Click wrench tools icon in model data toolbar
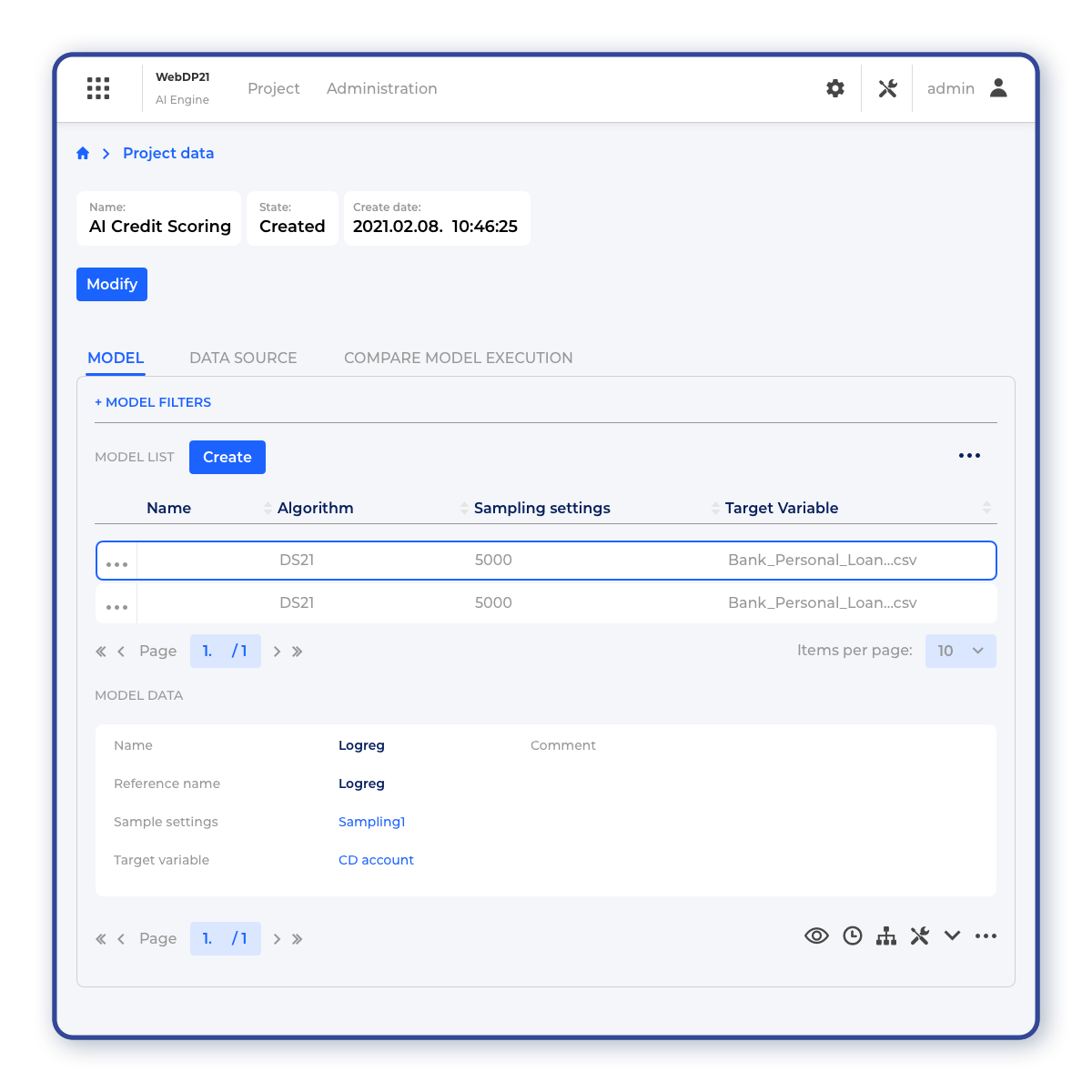The width and height of the screenshot is (1092, 1092). coord(920,936)
